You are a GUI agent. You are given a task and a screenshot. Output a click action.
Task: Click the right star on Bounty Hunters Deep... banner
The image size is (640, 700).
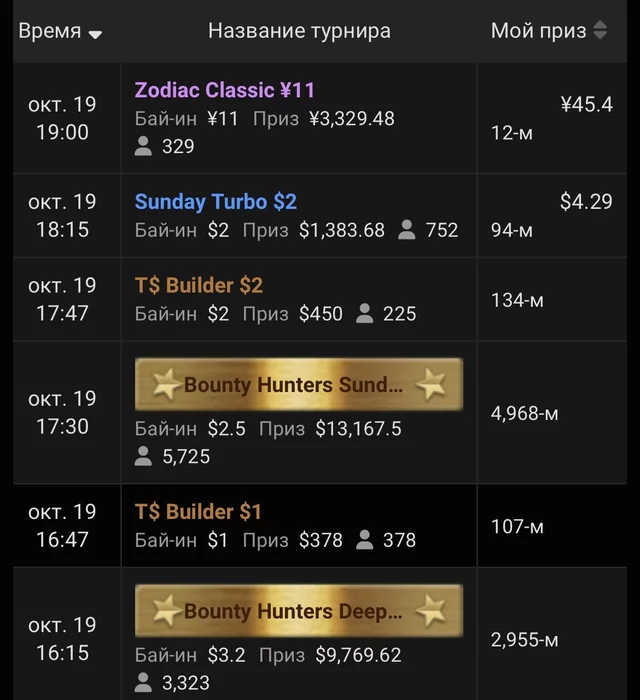point(431,610)
